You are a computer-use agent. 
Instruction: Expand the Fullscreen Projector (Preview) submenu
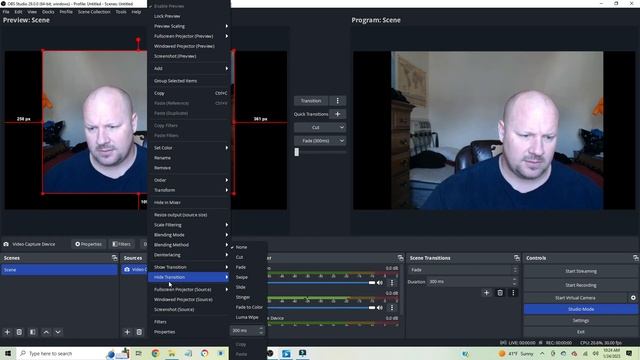(189, 36)
